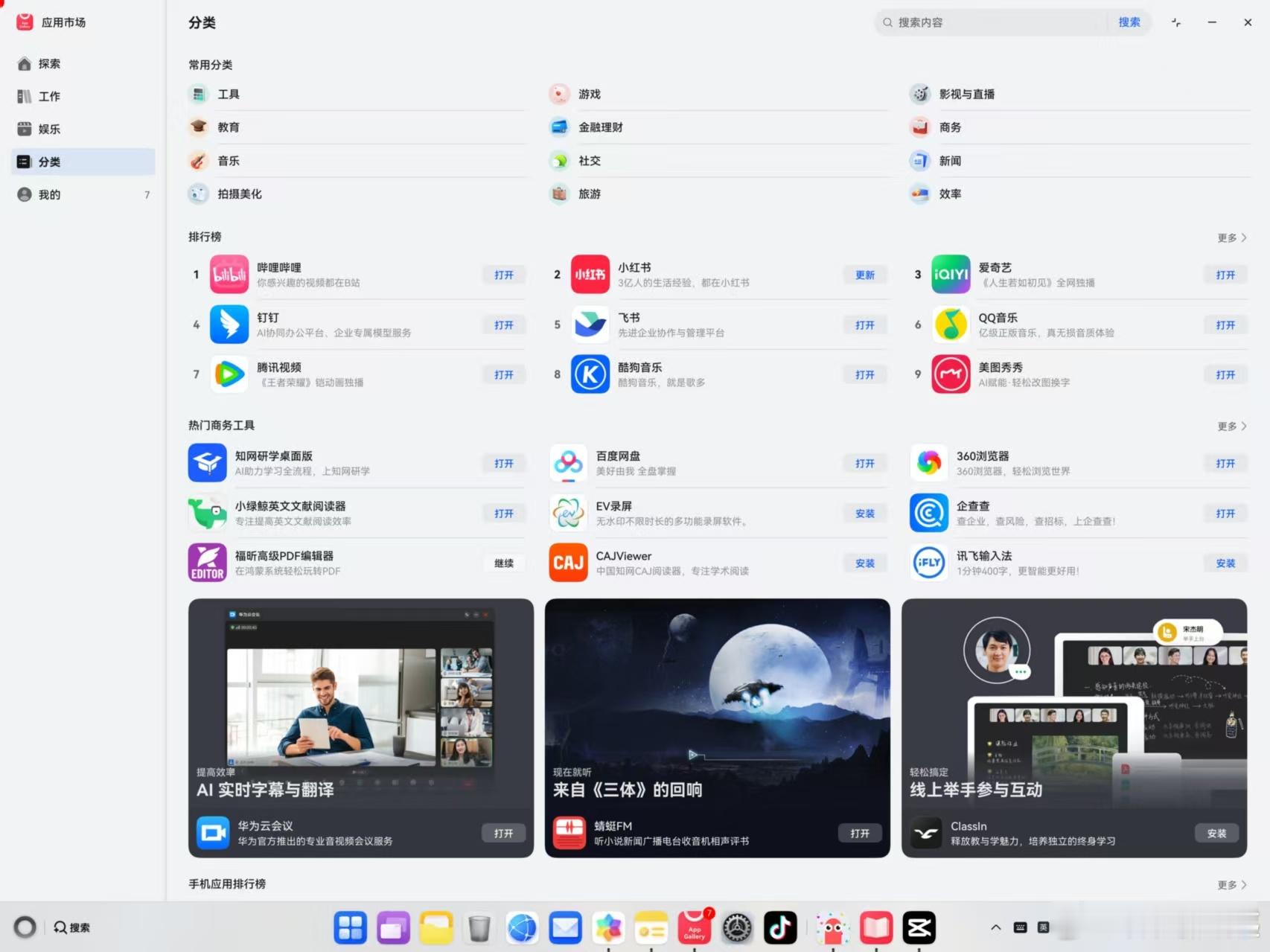This screenshot has height=952, width=1270.
Task: Open the 新闻 category
Action: point(1079,161)
